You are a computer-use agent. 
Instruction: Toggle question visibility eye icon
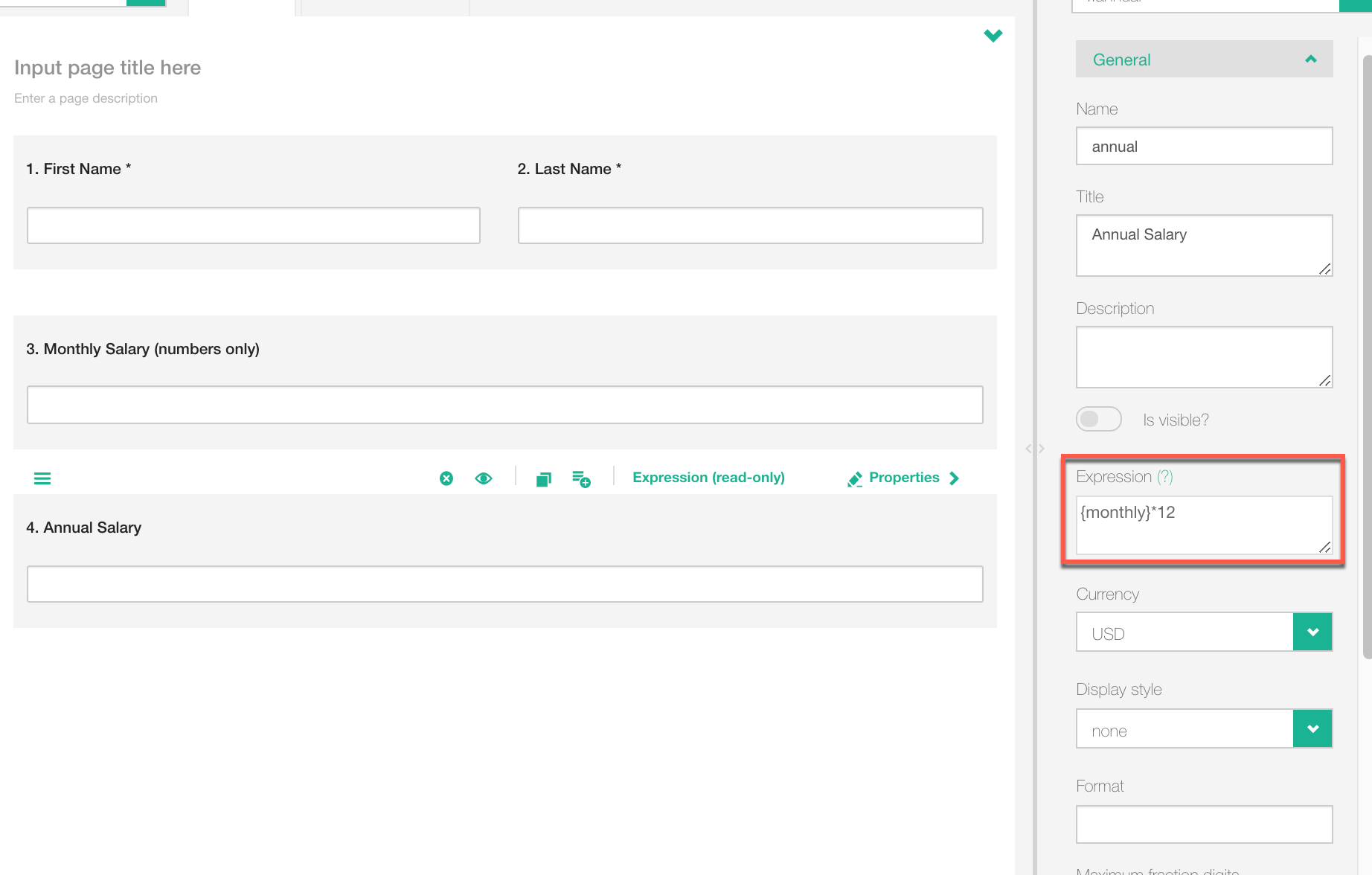click(484, 478)
